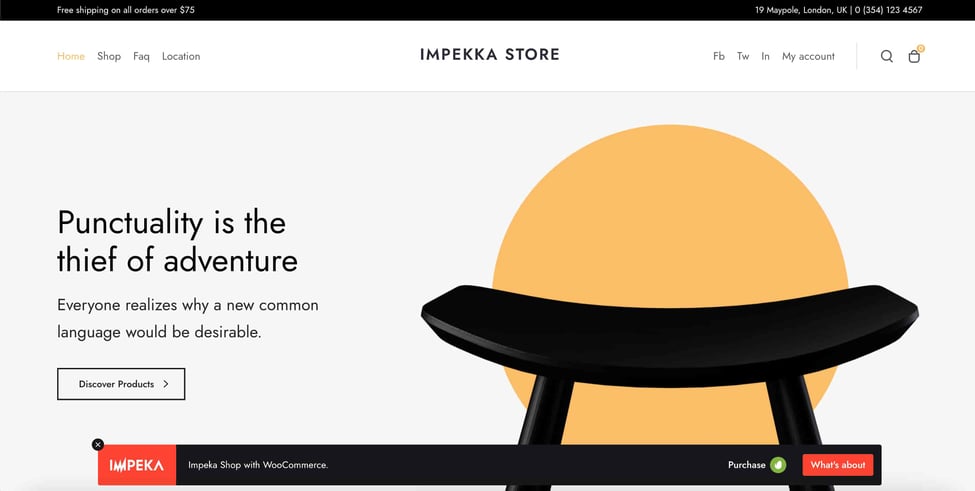Click the red IMPEKA logo in banner
Viewport: 975px width, 491px height.
[x=137, y=465]
